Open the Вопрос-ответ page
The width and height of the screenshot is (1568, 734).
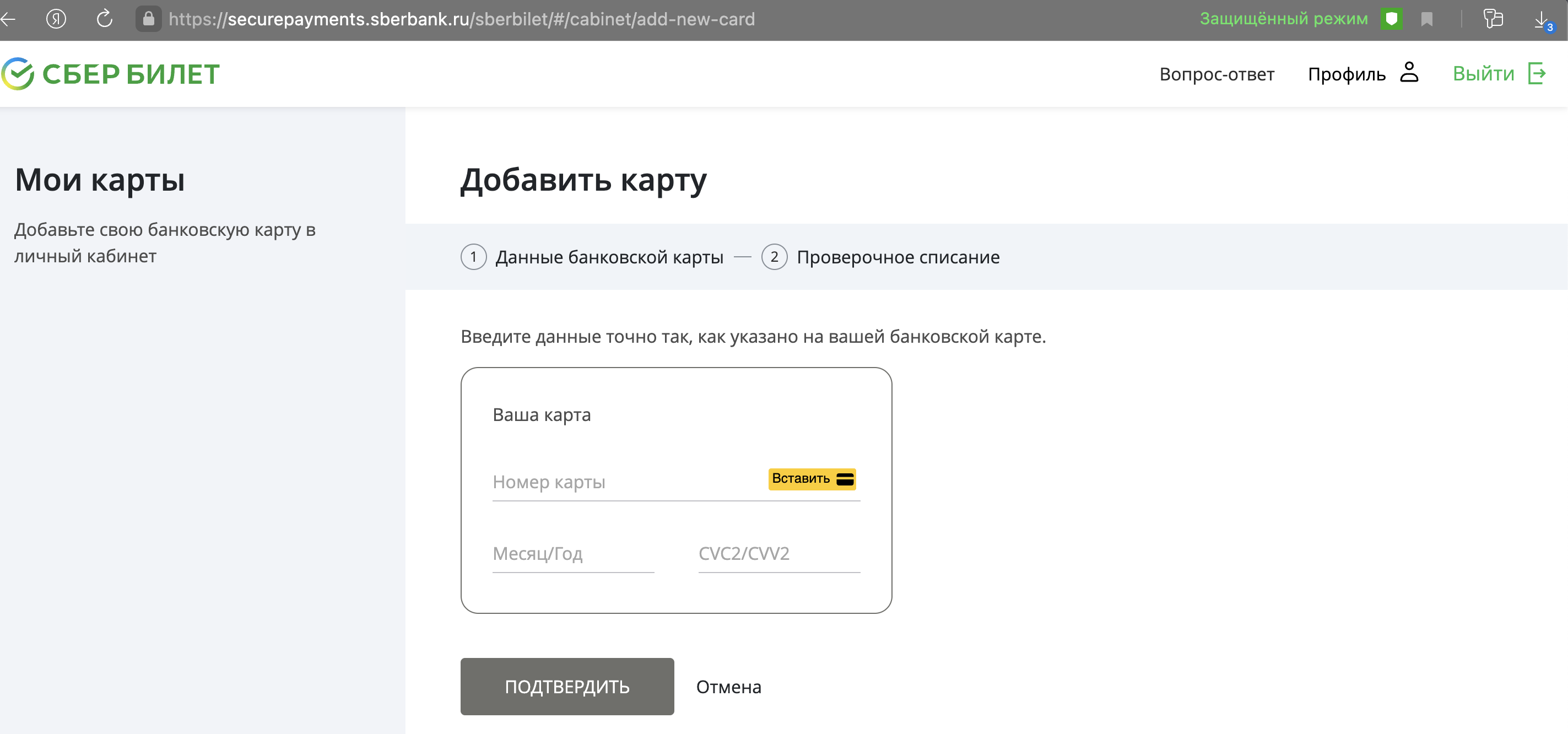pos(1217,74)
